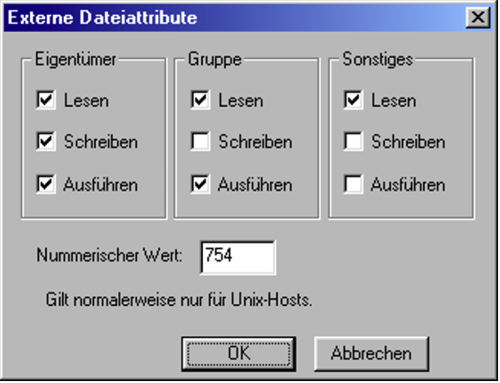Click the Gruppe group heading
Image resolution: width=500 pixels, height=383 pixels.
coord(215,60)
